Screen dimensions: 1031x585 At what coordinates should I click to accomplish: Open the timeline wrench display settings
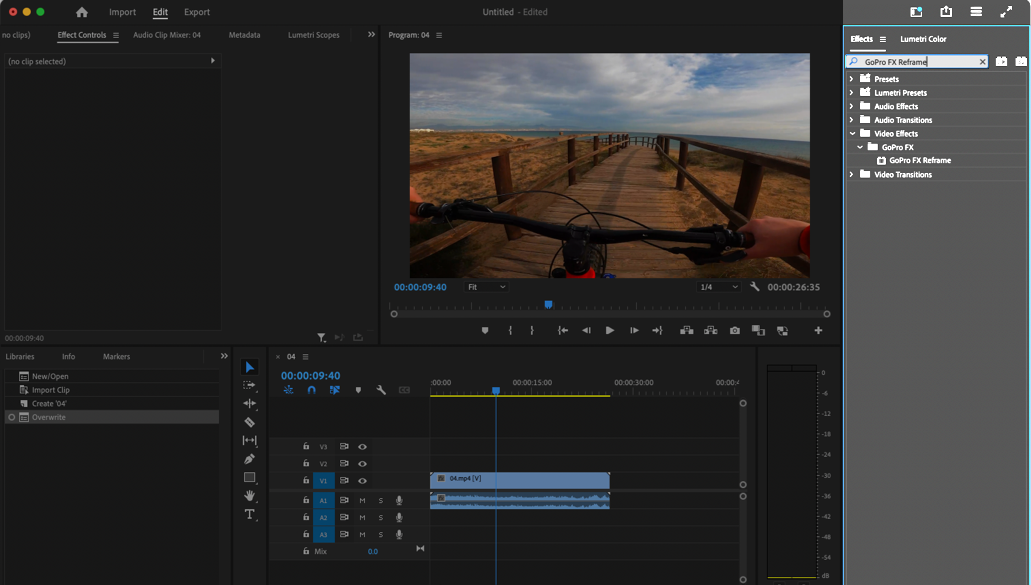(381, 390)
